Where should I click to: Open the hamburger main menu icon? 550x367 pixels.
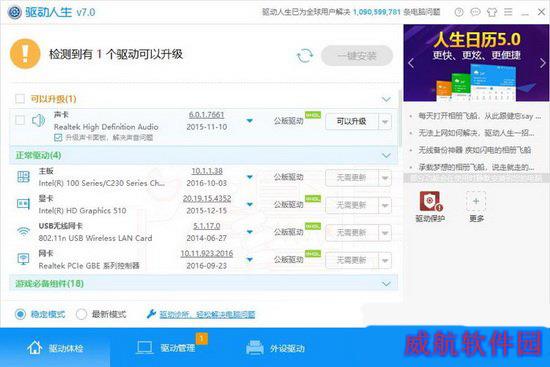508,12
